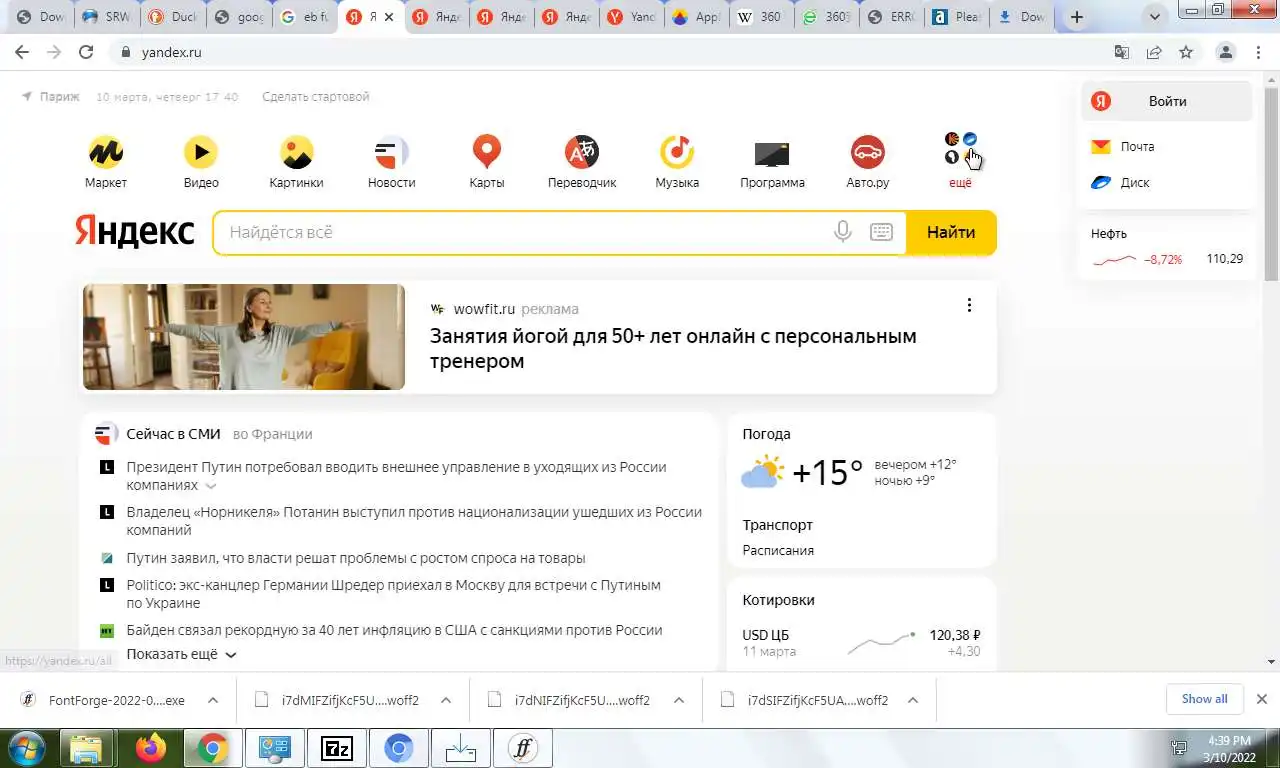The width and height of the screenshot is (1280, 768).
Task: Open Firefox from the taskbar
Action: tap(150, 748)
